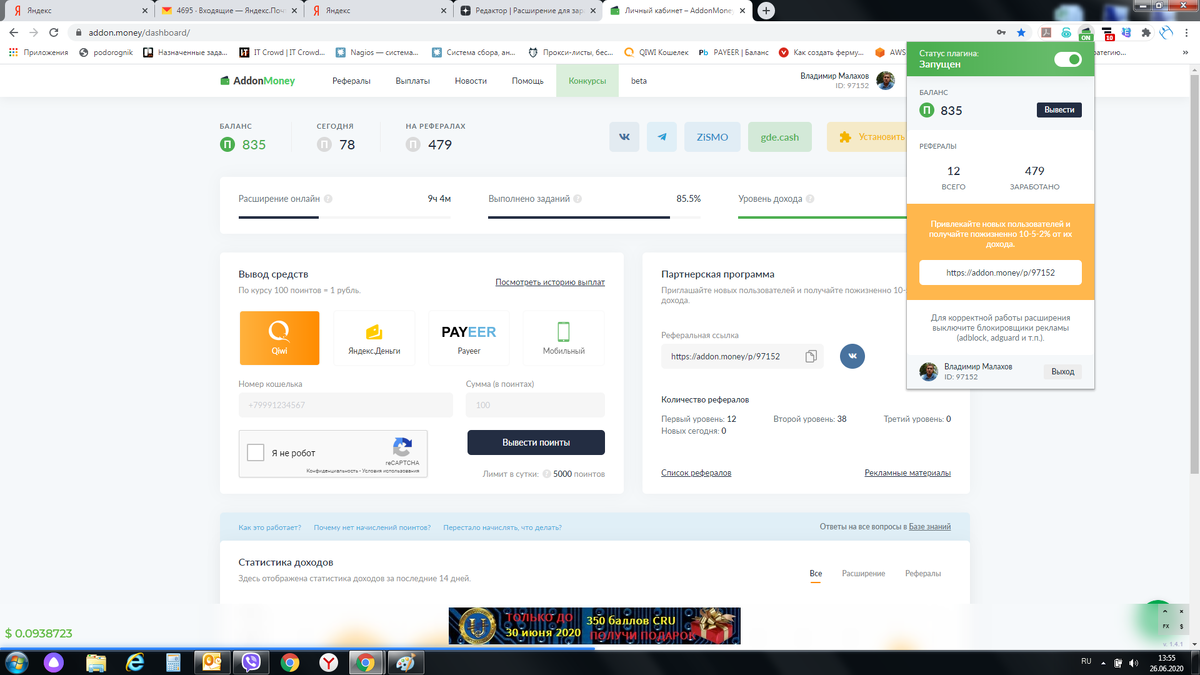The width and height of the screenshot is (1200, 675).
Task: Open Outlook from taskbar
Action: [213, 662]
